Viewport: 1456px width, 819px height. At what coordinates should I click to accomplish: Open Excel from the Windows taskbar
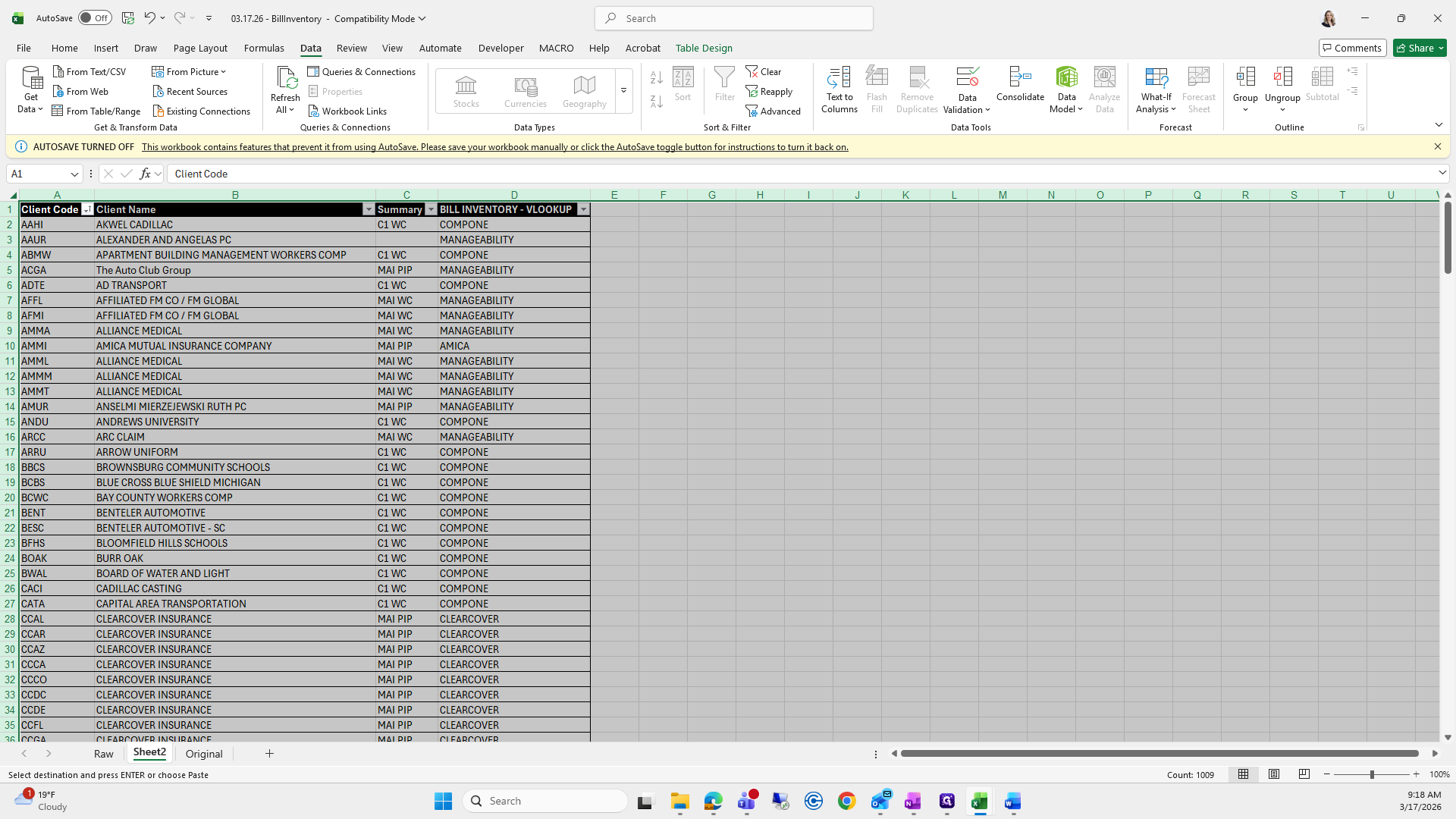point(979,801)
